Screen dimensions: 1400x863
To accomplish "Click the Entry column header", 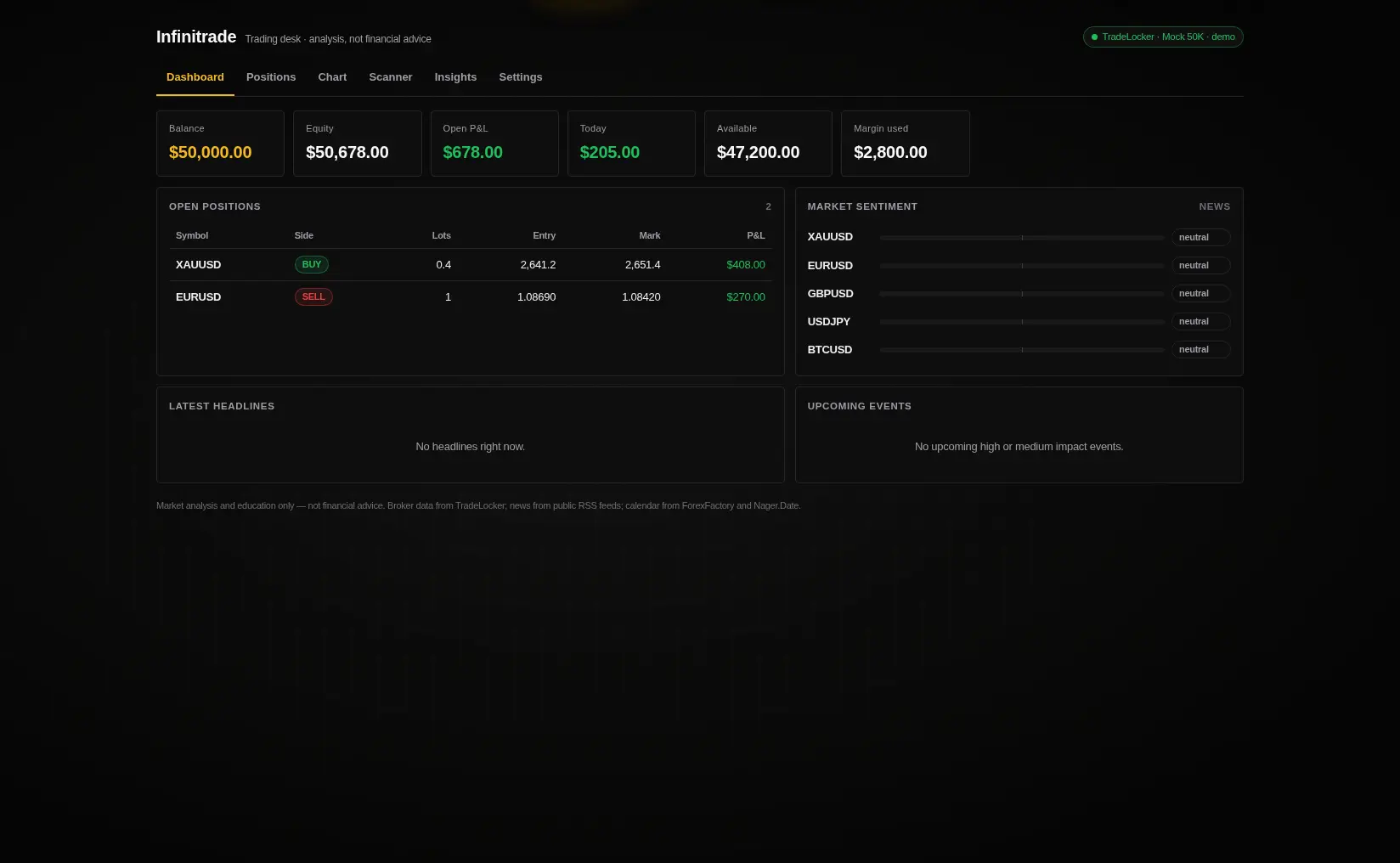I will [x=545, y=236].
